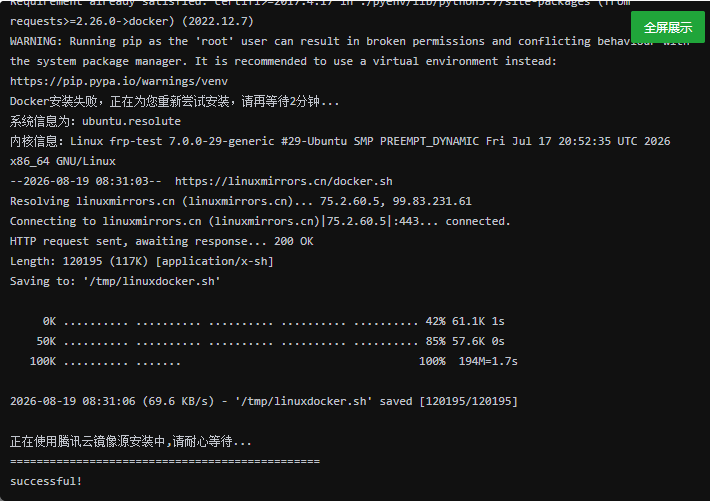The width and height of the screenshot is (710, 501).
Task: Click the Connecting to linuxmirrors.cn line
Action: tap(260, 221)
